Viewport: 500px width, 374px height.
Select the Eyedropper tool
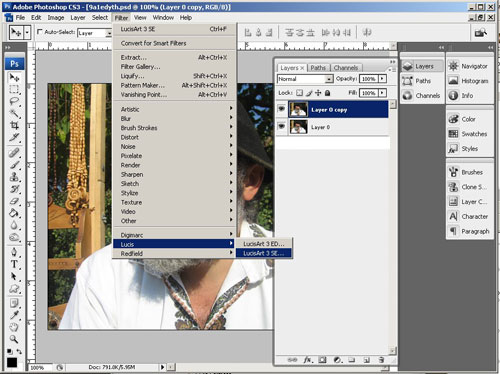coord(14,315)
